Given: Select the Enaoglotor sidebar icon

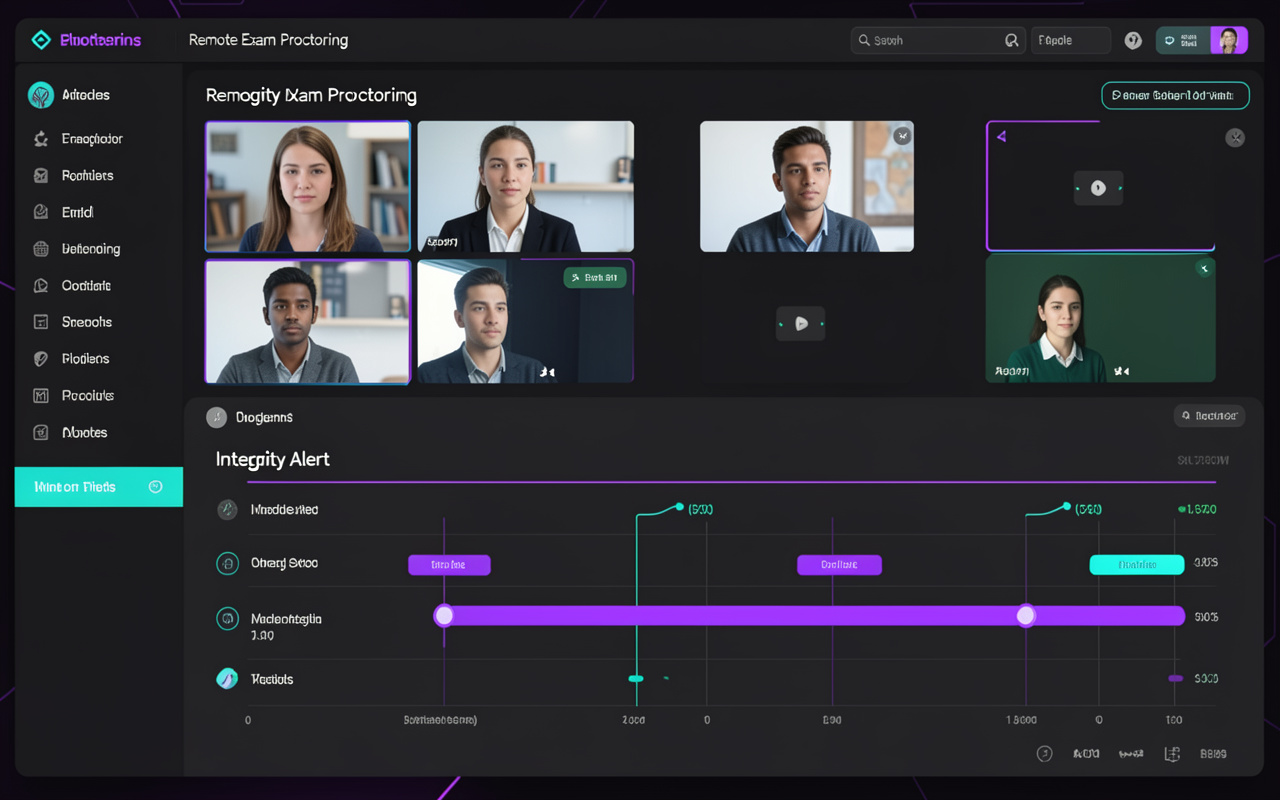Looking at the screenshot, I should (x=41, y=139).
